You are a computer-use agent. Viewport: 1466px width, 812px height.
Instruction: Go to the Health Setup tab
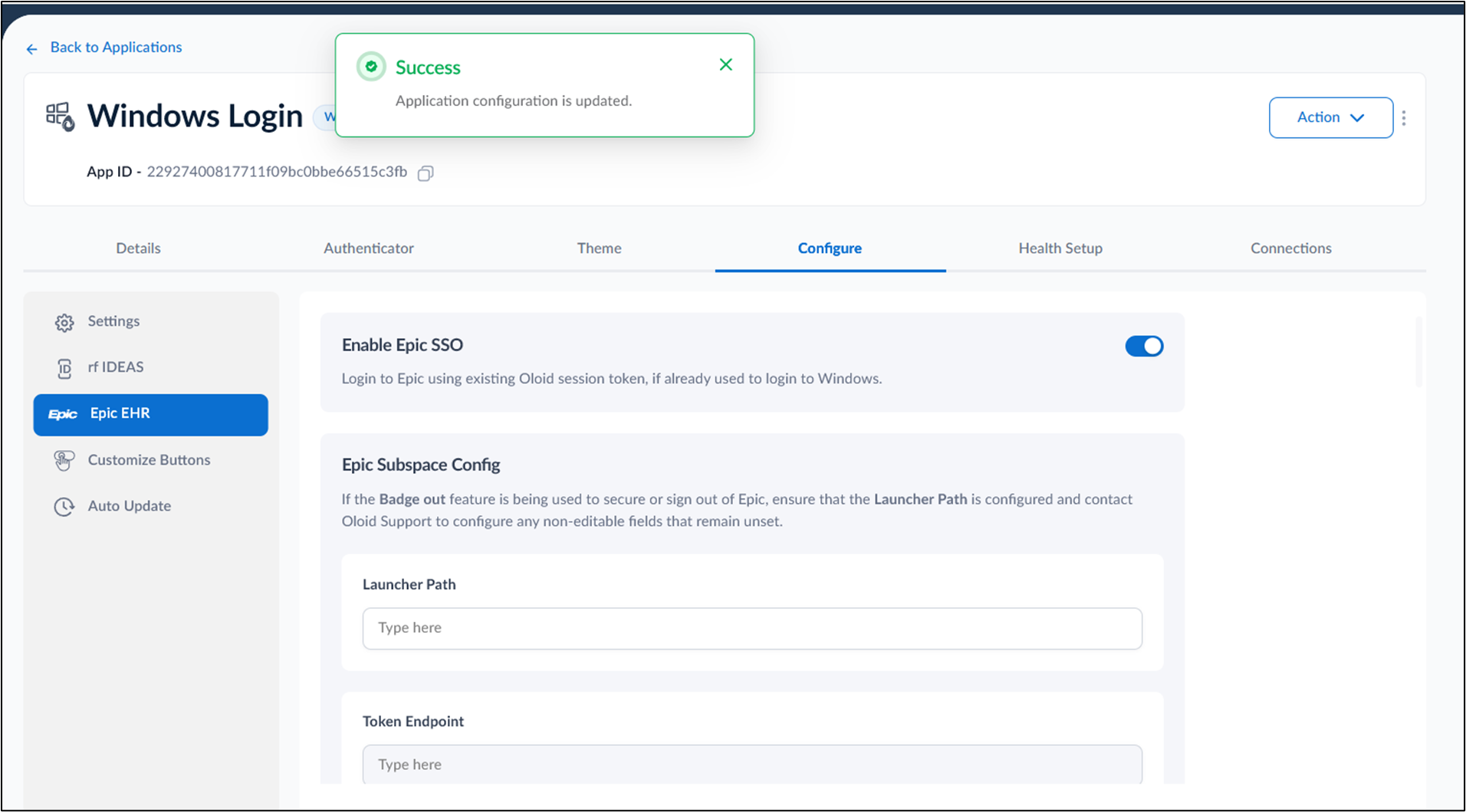tap(1060, 248)
